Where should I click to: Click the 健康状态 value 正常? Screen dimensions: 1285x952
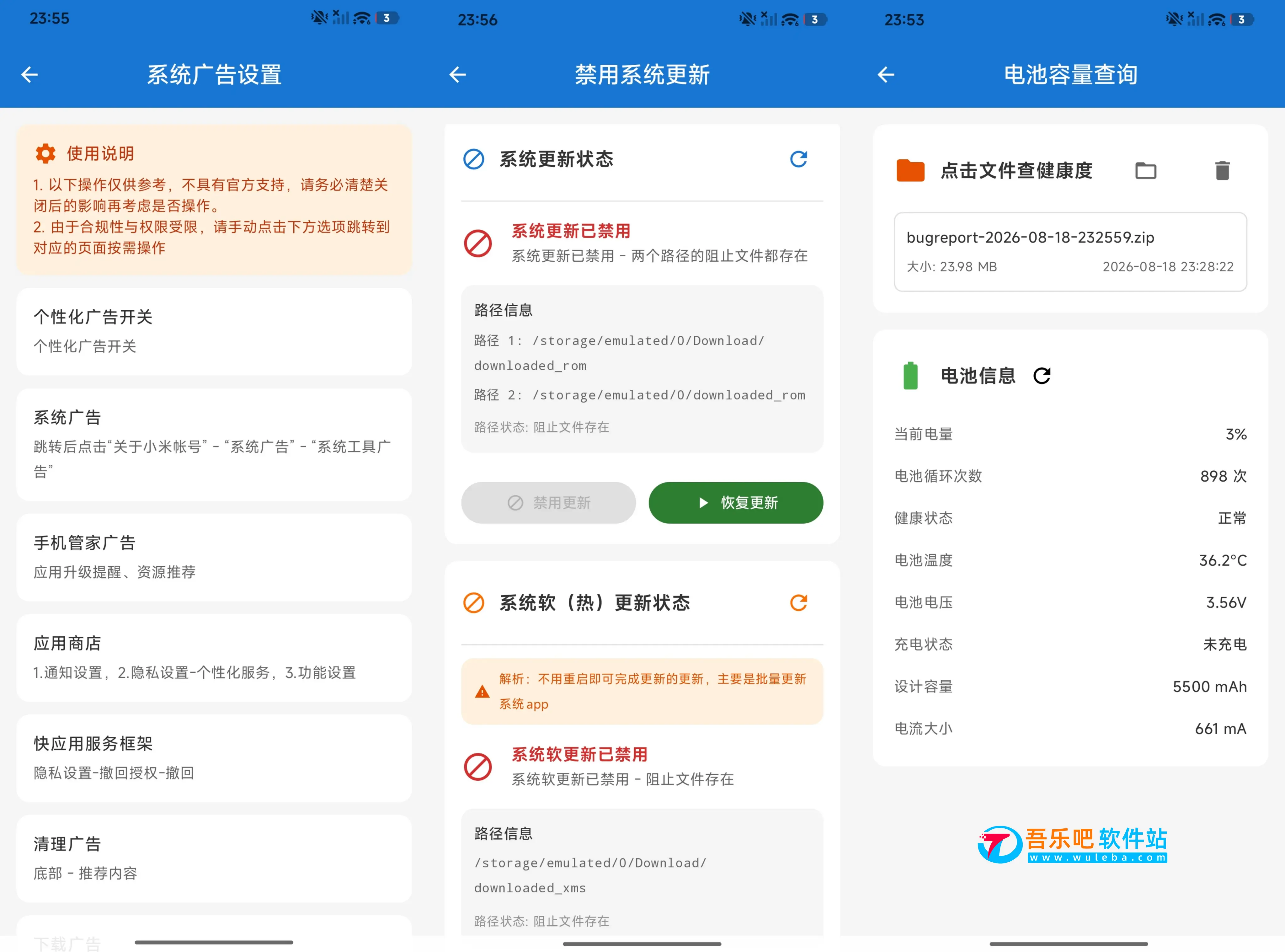1232,518
